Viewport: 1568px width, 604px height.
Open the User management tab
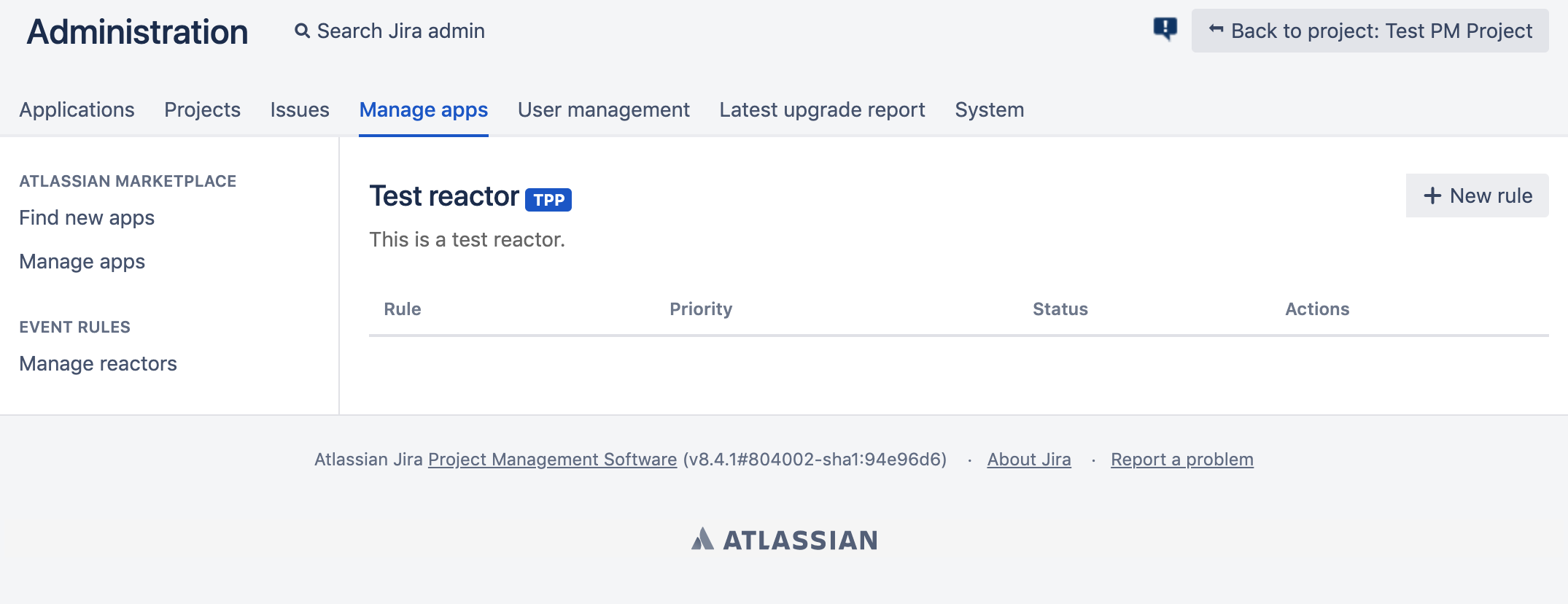pos(604,109)
